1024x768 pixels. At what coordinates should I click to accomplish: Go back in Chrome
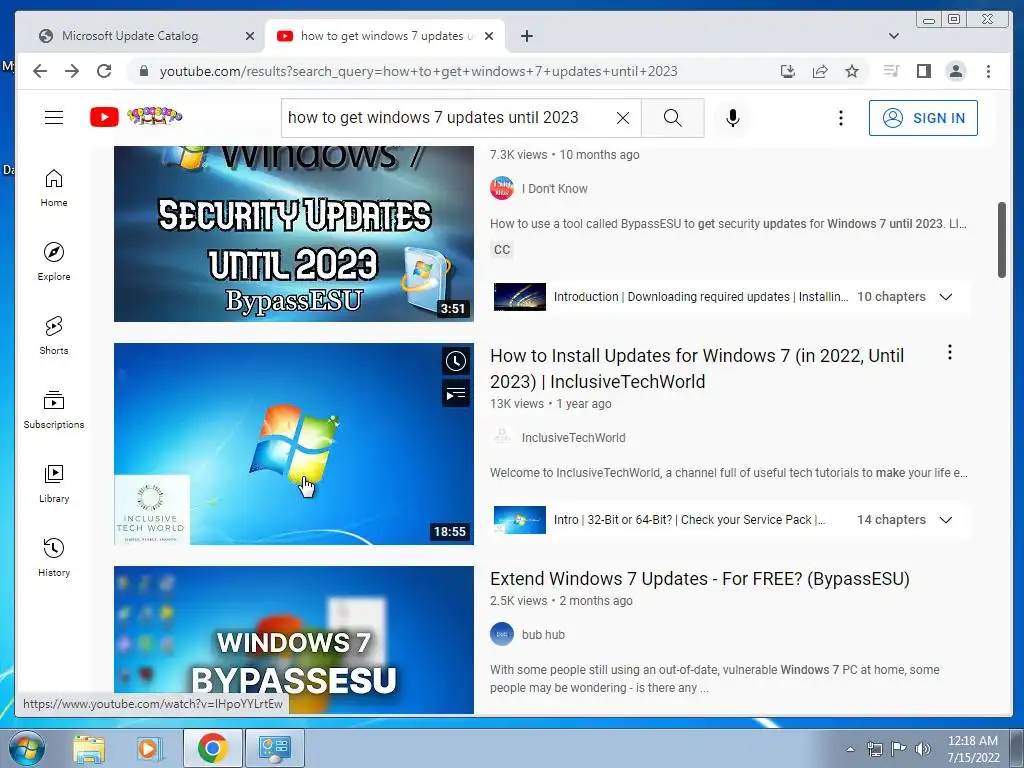(x=40, y=71)
